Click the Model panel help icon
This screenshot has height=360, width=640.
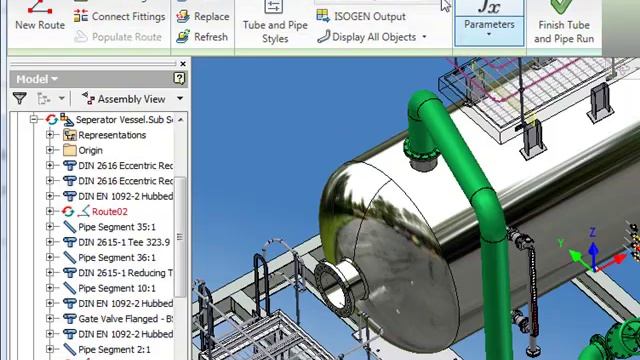tap(179, 78)
